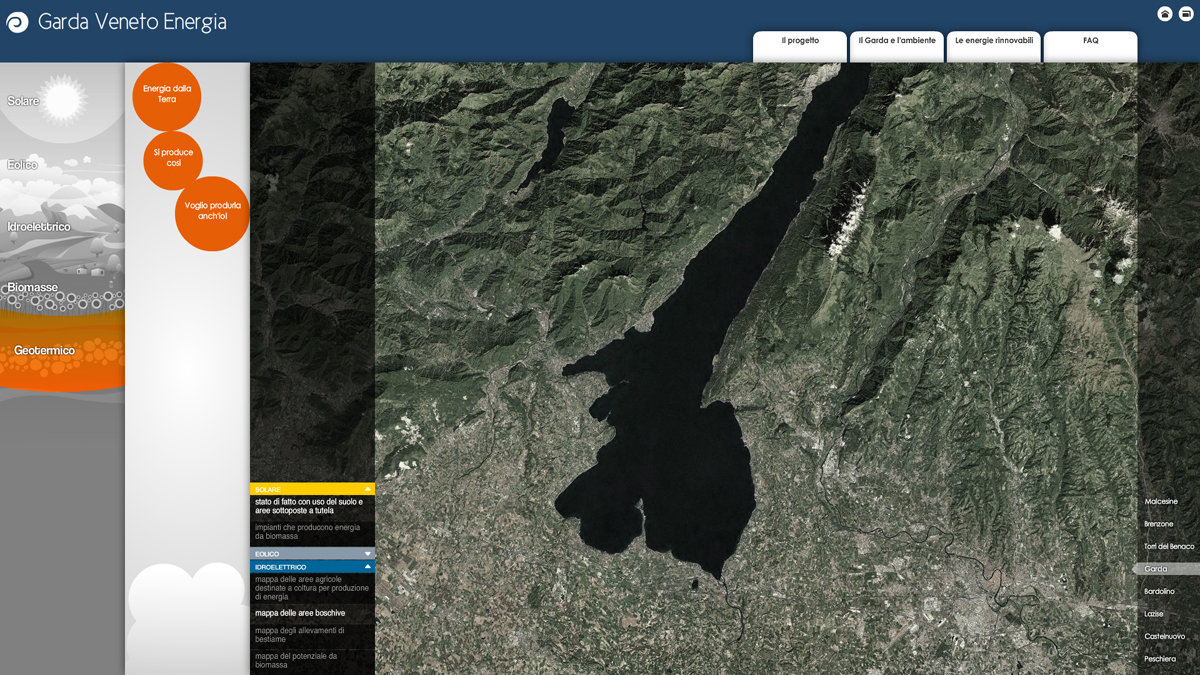Screen dimensions: 1200x675
Task: Click the 'Energia dalla Terra' orange bubble
Action: (x=167, y=94)
